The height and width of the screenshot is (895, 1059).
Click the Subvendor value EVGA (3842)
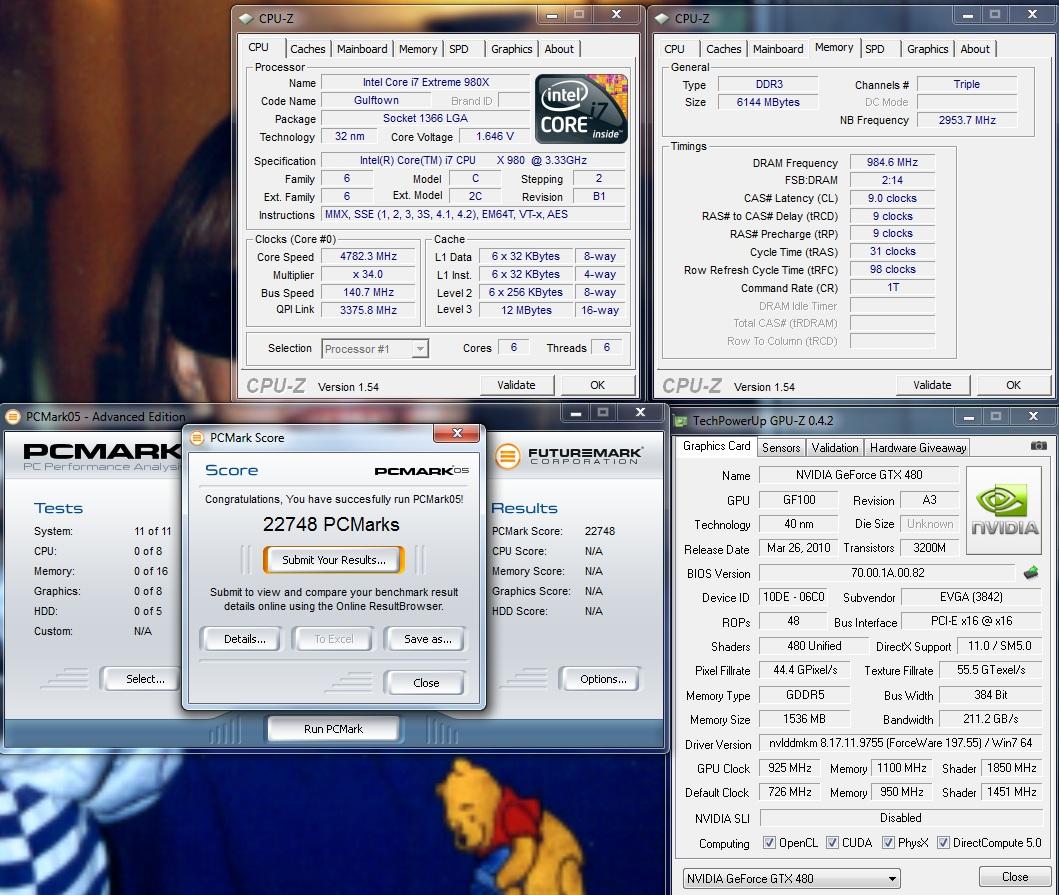pos(971,597)
